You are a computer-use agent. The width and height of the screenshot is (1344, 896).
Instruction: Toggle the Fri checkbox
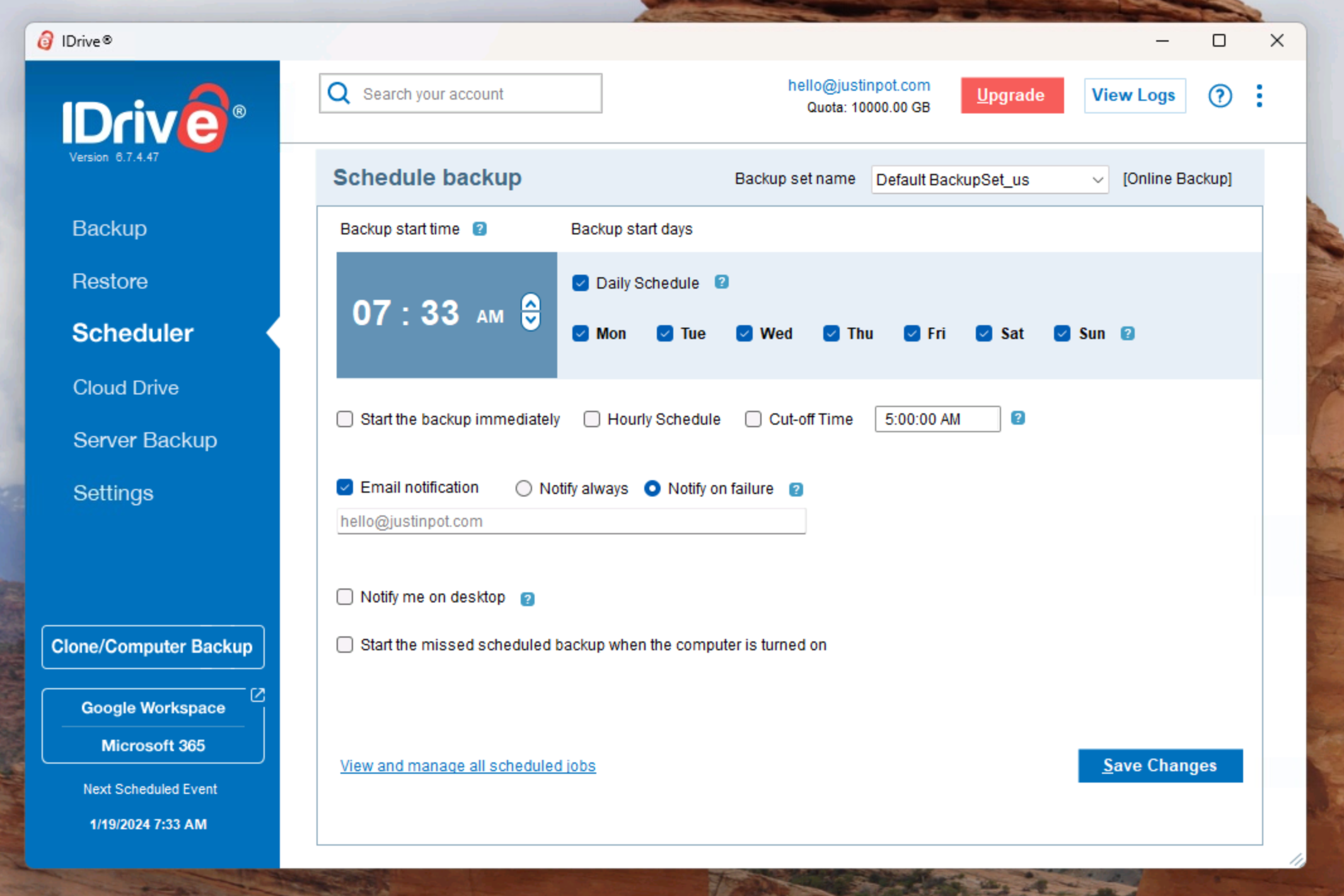click(x=912, y=333)
